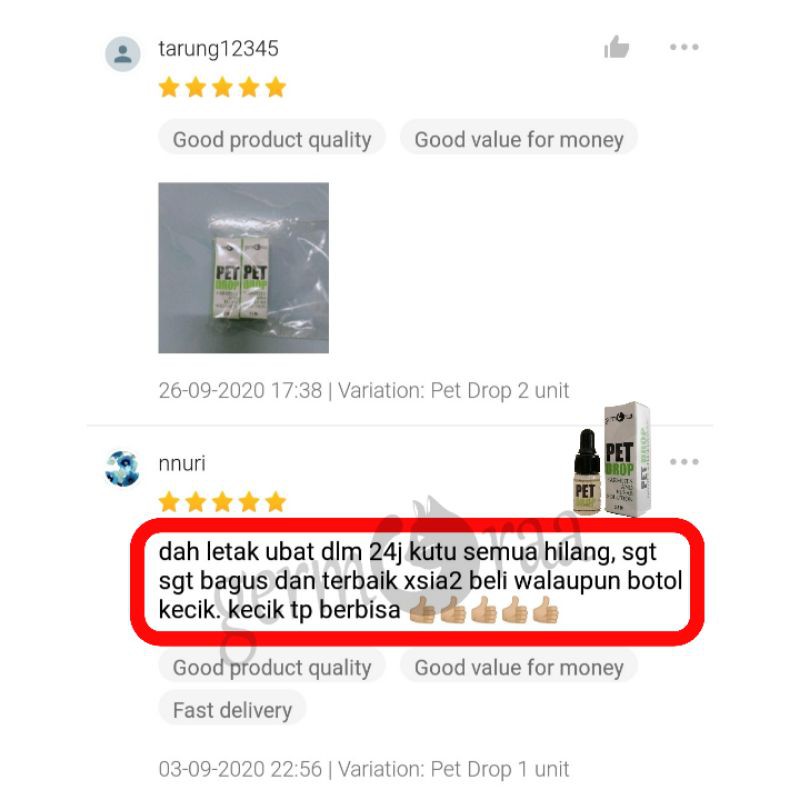Select nnuri's 'Good product quality' tag
800x800 pixels.
point(272,667)
